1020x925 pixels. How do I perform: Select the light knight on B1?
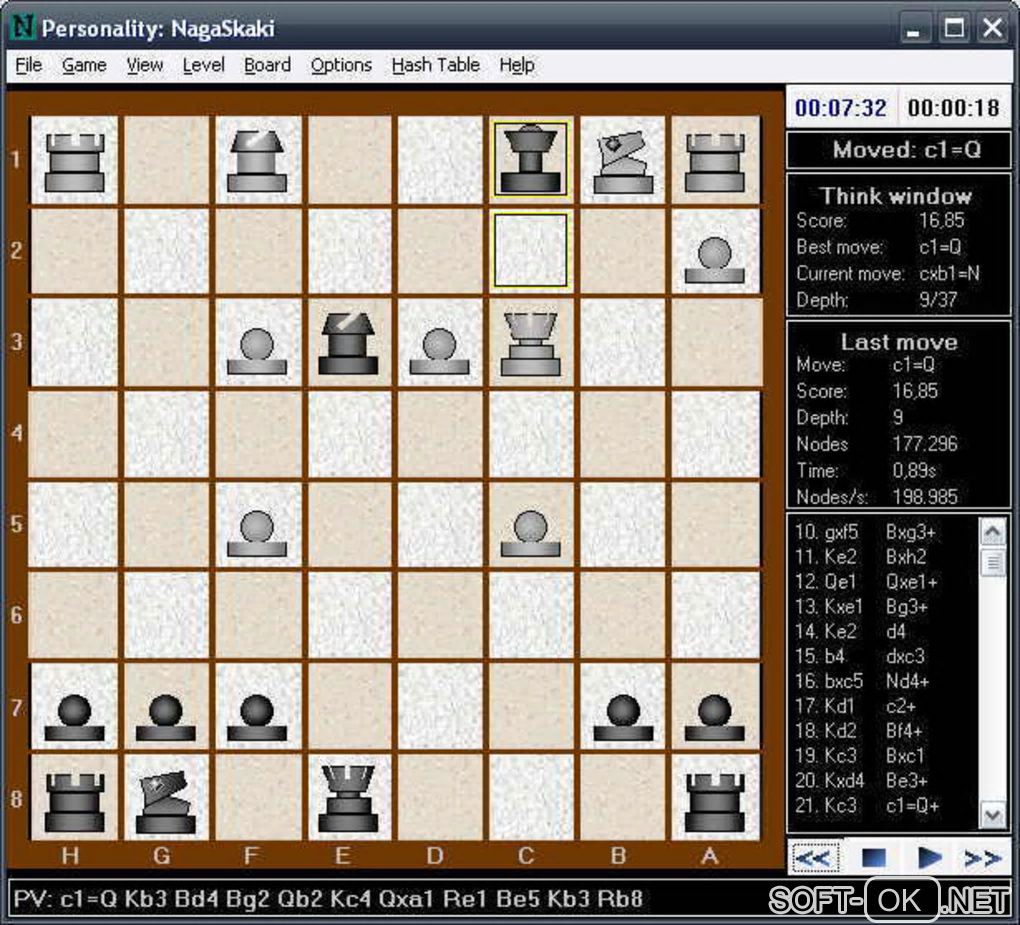623,161
